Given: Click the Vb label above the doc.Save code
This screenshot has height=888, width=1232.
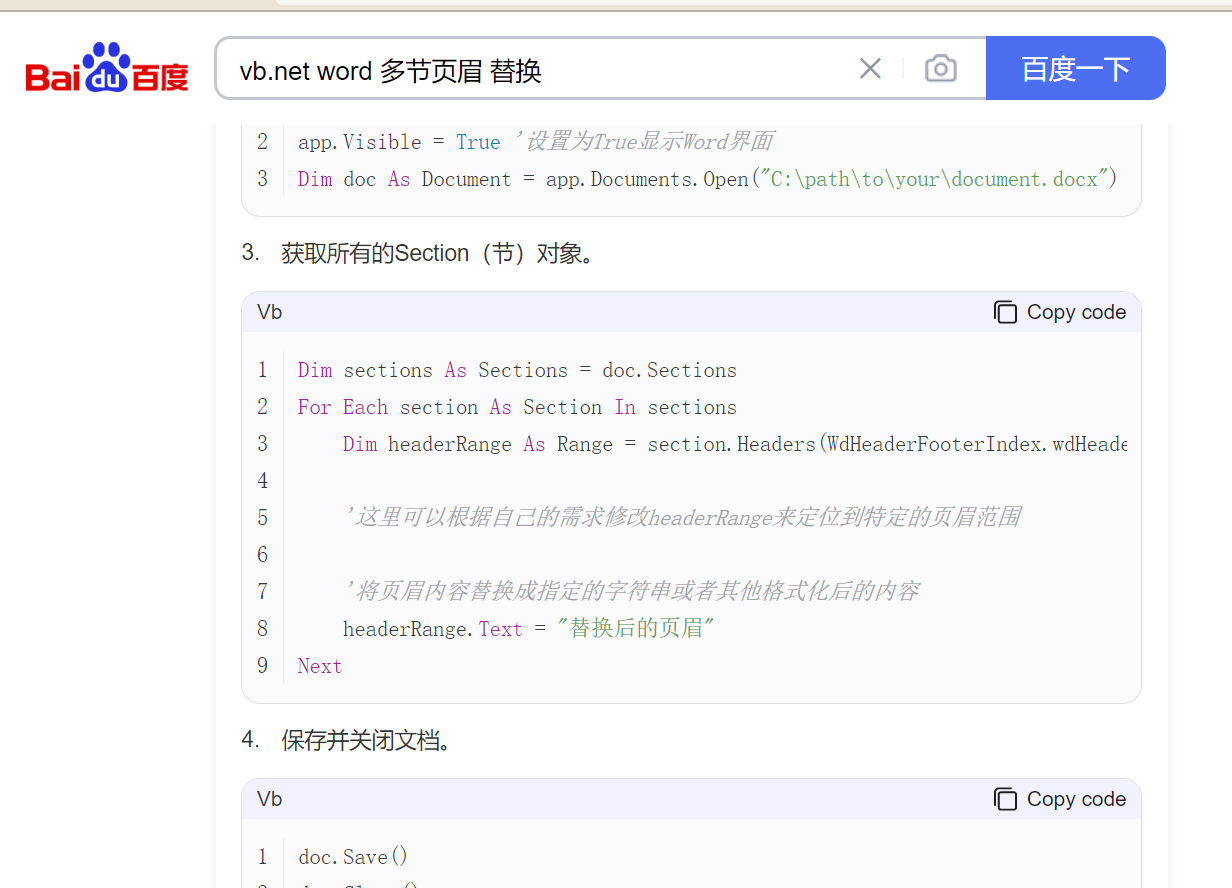Looking at the screenshot, I should tap(270, 799).
